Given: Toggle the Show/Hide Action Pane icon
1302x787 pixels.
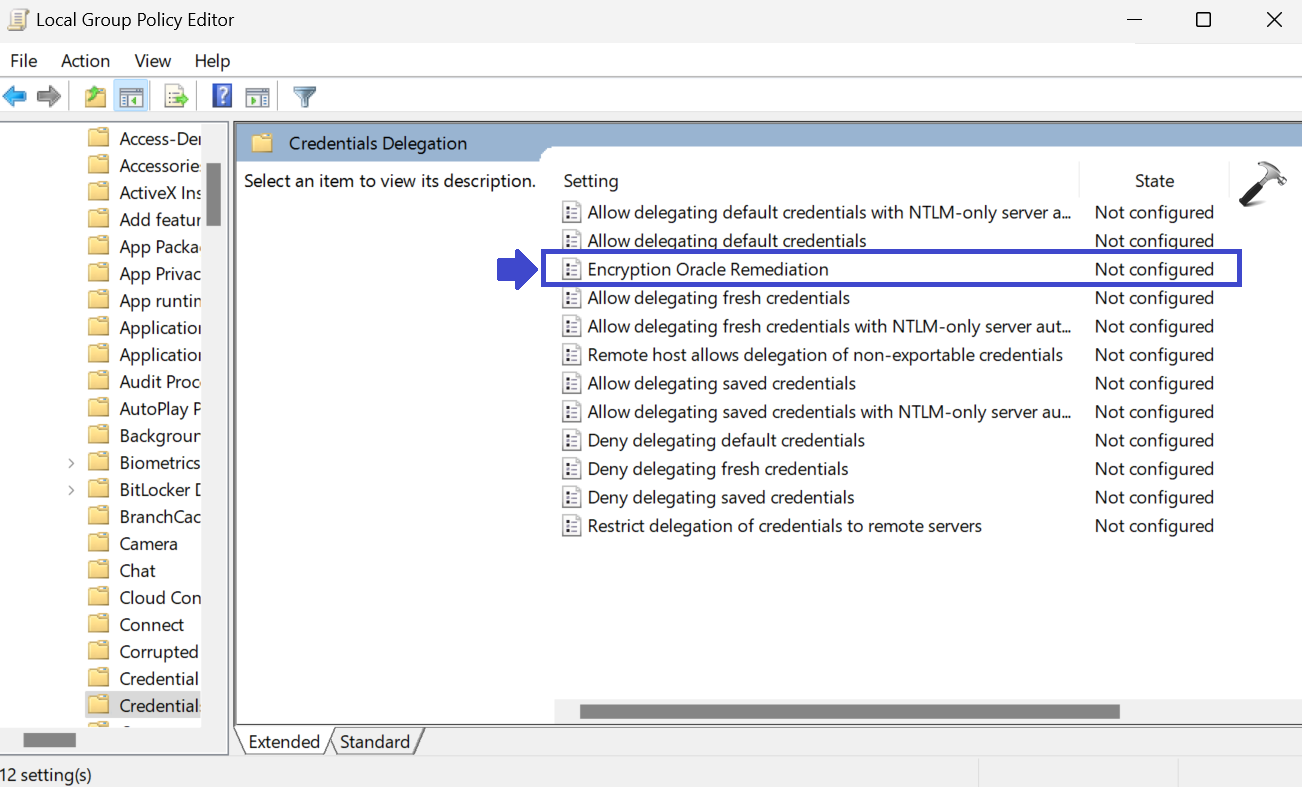Looking at the screenshot, I should coord(258,97).
